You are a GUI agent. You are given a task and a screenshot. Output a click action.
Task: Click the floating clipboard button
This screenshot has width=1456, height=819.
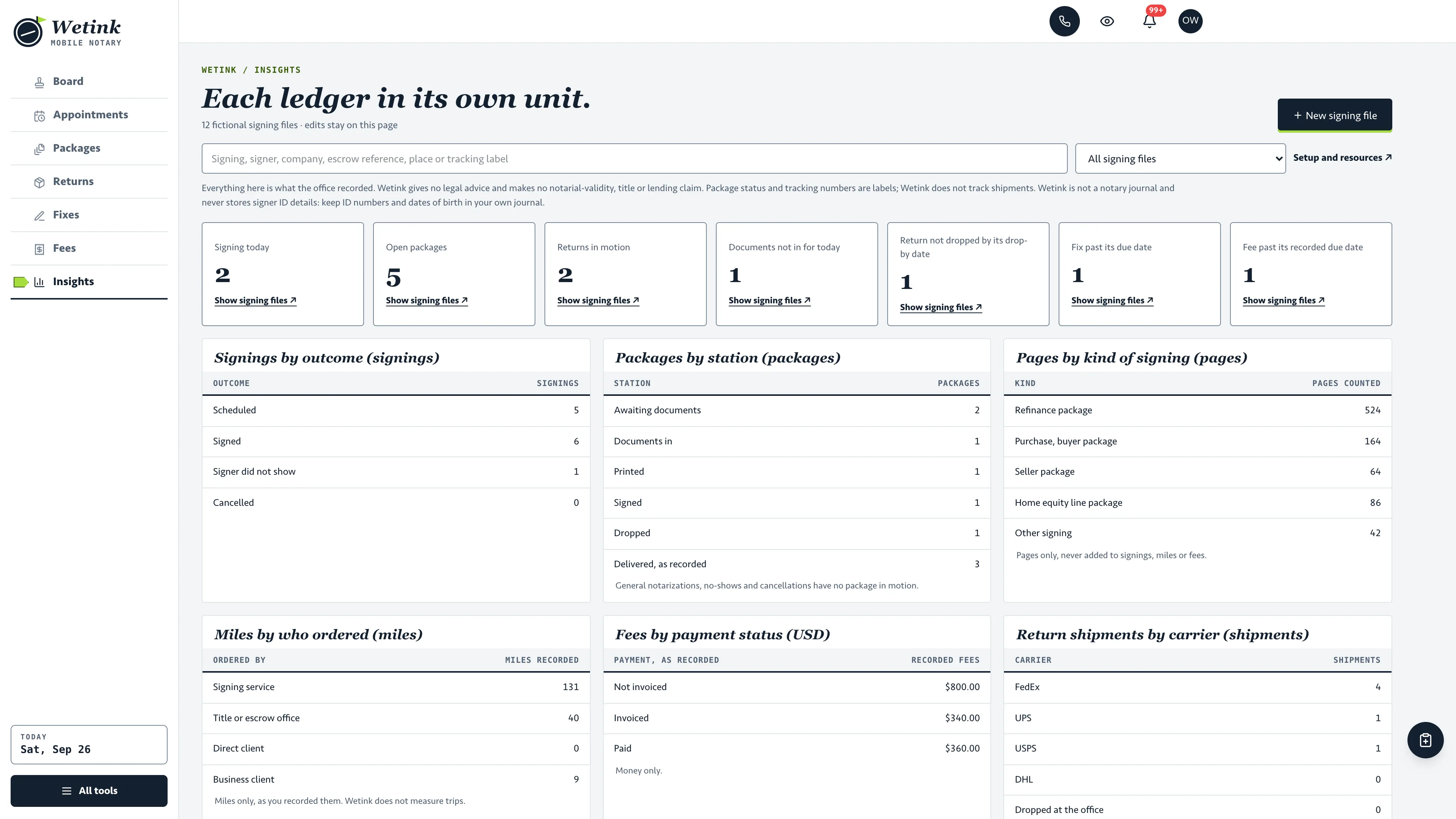click(1425, 740)
